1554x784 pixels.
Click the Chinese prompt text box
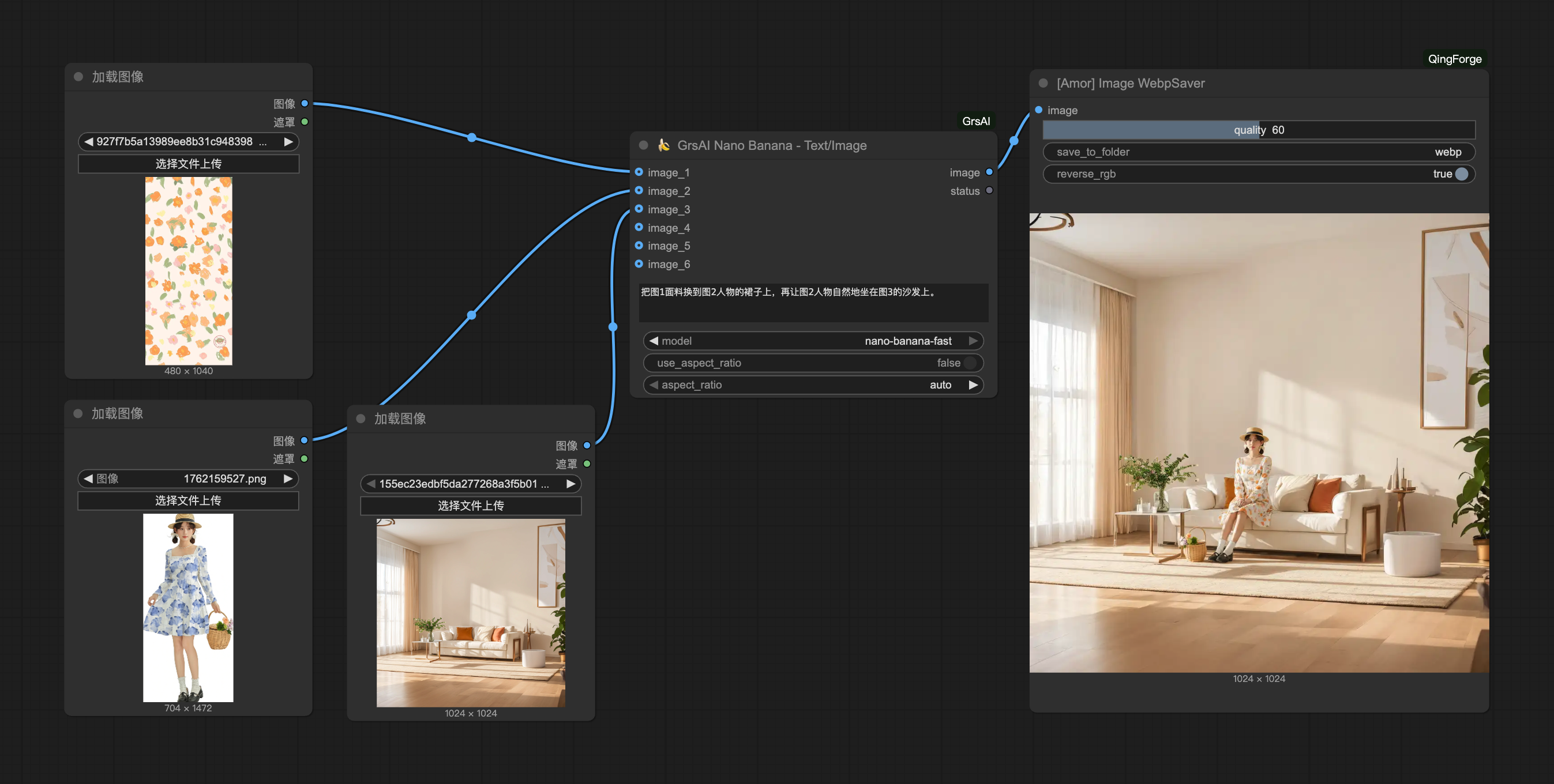pos(813,301)
